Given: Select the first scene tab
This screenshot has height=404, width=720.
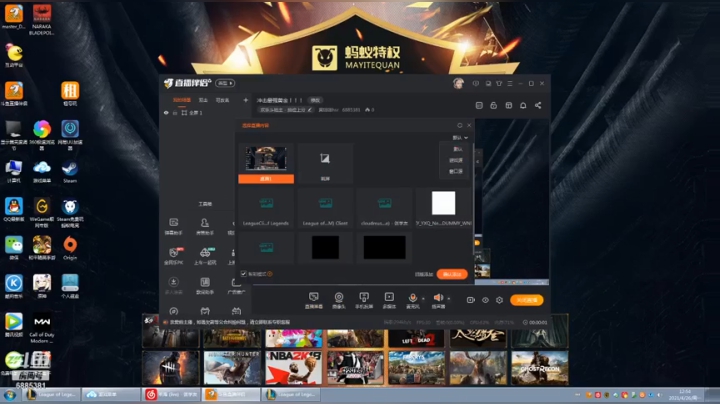Looking at the screenshot, I should point(182,100).
